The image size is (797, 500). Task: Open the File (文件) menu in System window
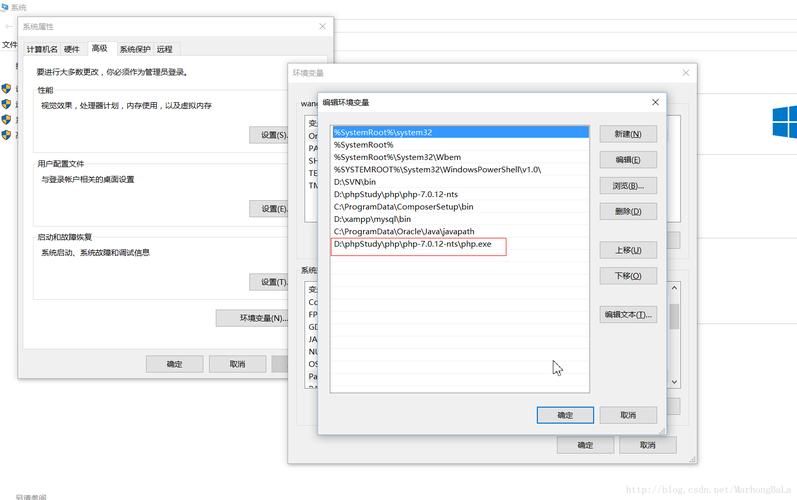click(x=9, y=45)
